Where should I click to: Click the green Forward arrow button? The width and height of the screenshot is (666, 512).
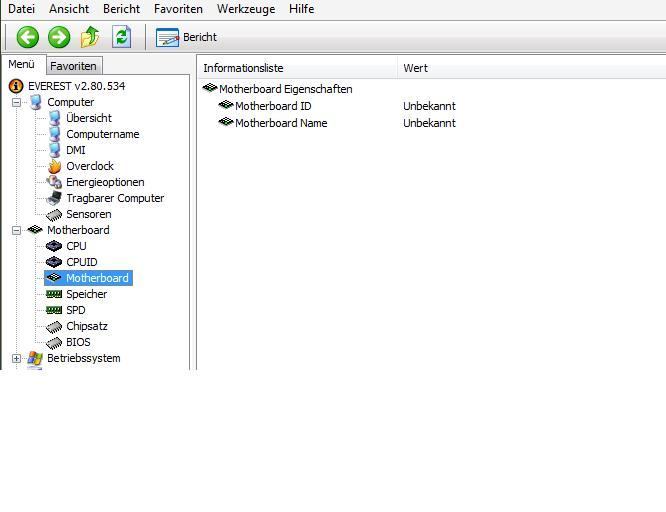(59, 37)
